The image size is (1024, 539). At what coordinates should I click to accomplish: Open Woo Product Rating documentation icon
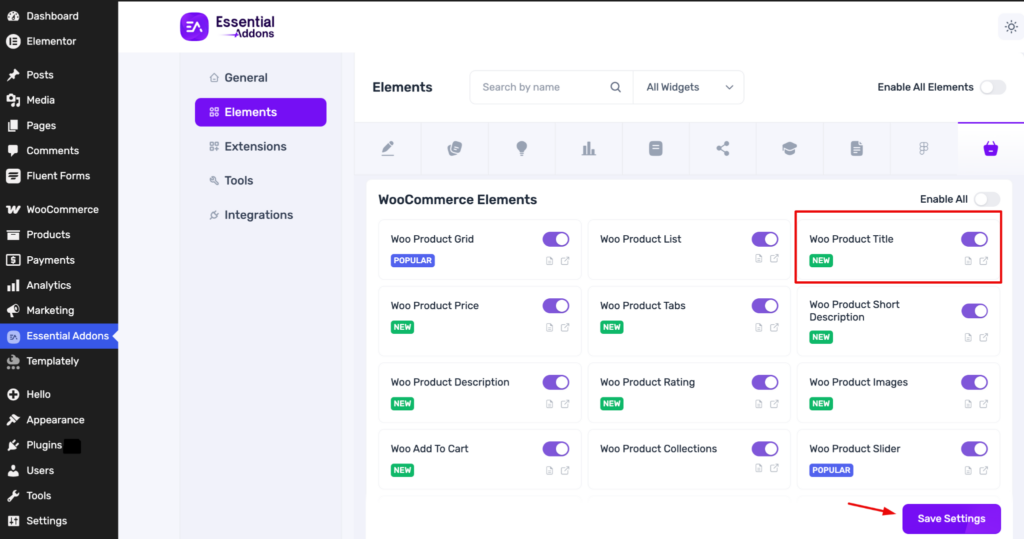pyautogui.click(x=758, y=404)
